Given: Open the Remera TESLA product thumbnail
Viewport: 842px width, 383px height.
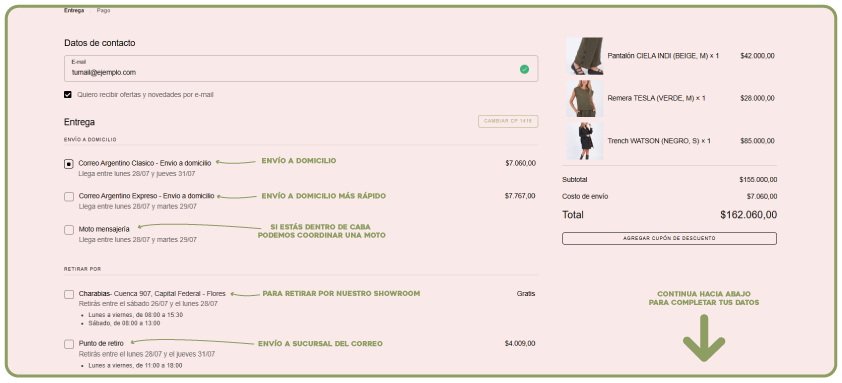Looking at the screenshot, I should [584, 98].
